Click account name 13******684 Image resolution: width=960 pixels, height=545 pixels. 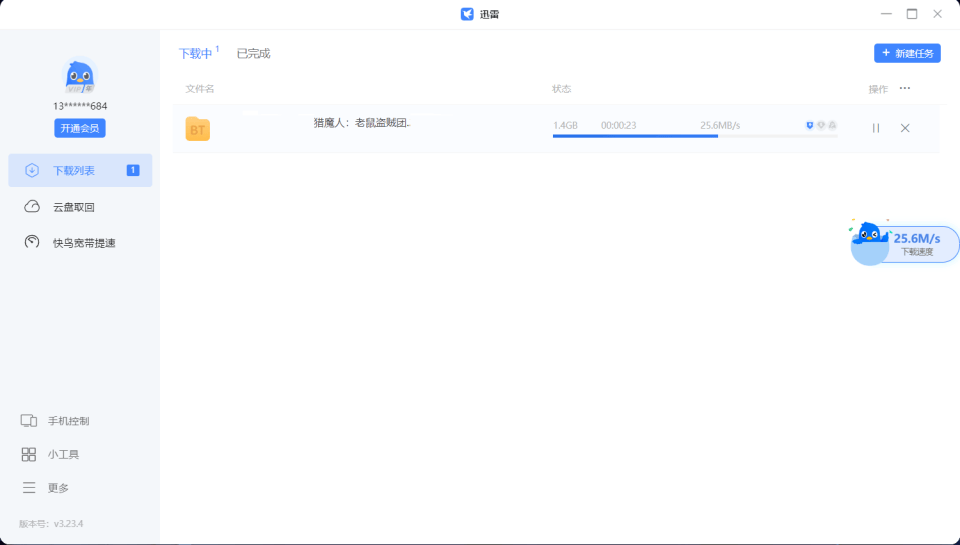80,106
